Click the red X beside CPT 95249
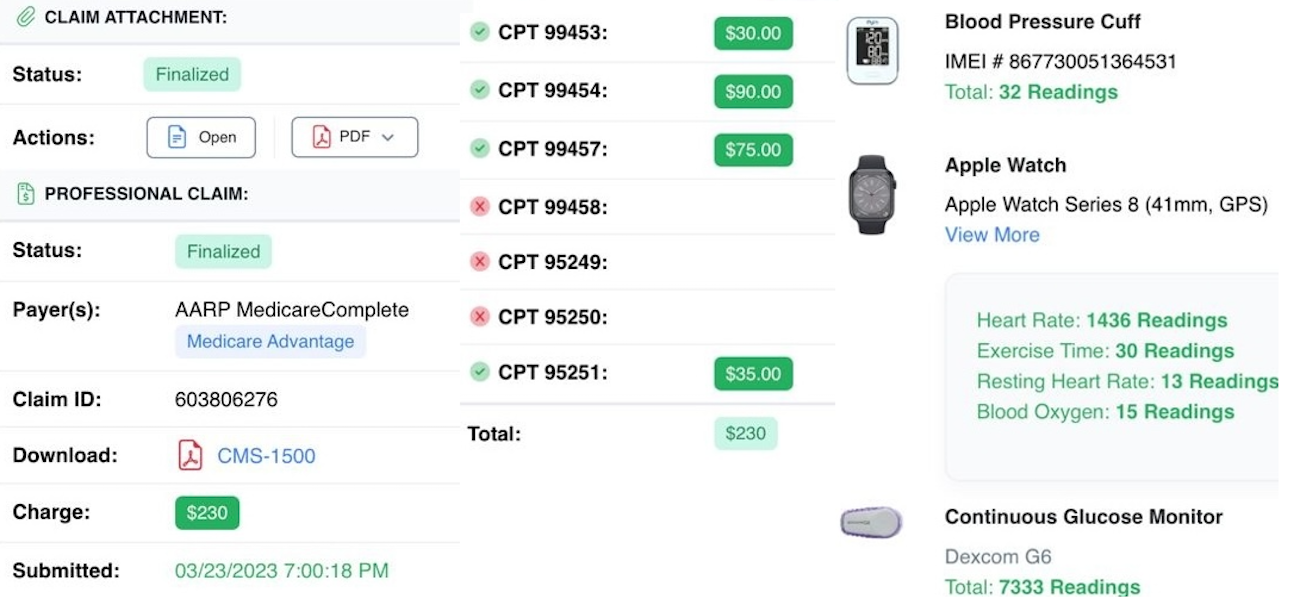Screen dimensions: 1300x611 (480, 262)
